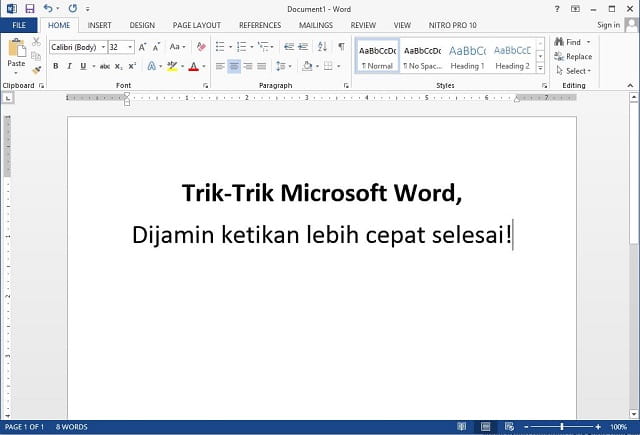Image resolution: width=640 pixels, height=435 pixels.
Task: Apply numbered list
Action: pyautogui.click(x=242, y=47)
